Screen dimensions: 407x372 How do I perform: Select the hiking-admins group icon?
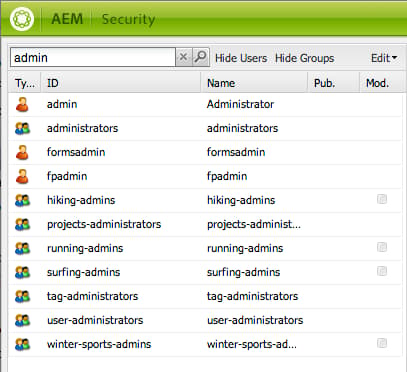(22, 200)
